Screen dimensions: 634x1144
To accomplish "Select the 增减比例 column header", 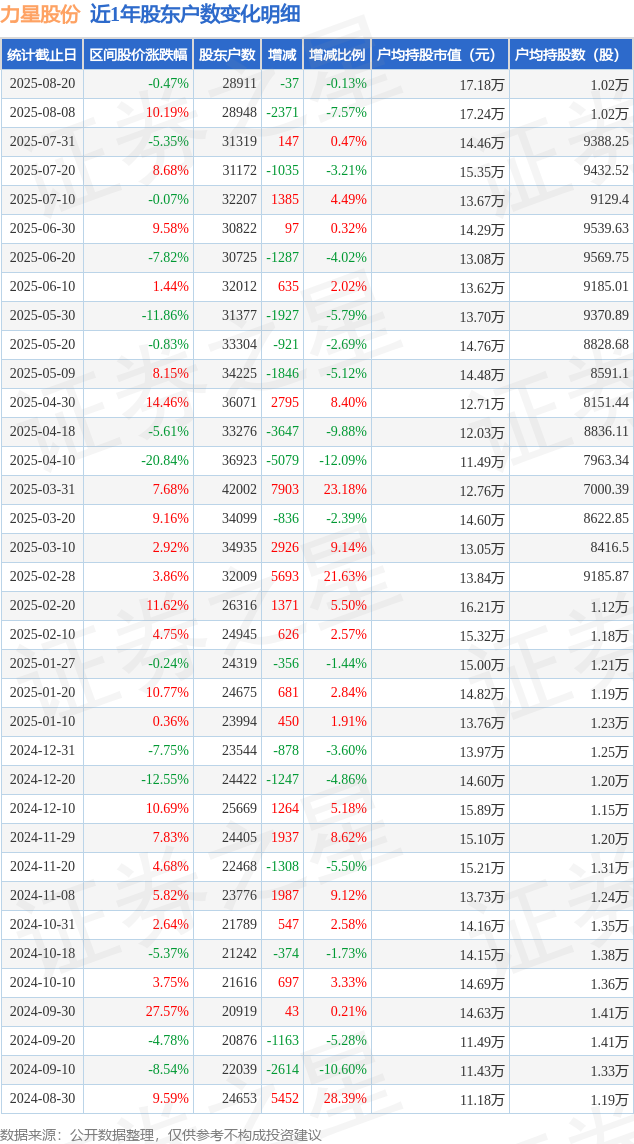I will click(x=337, y=55).
